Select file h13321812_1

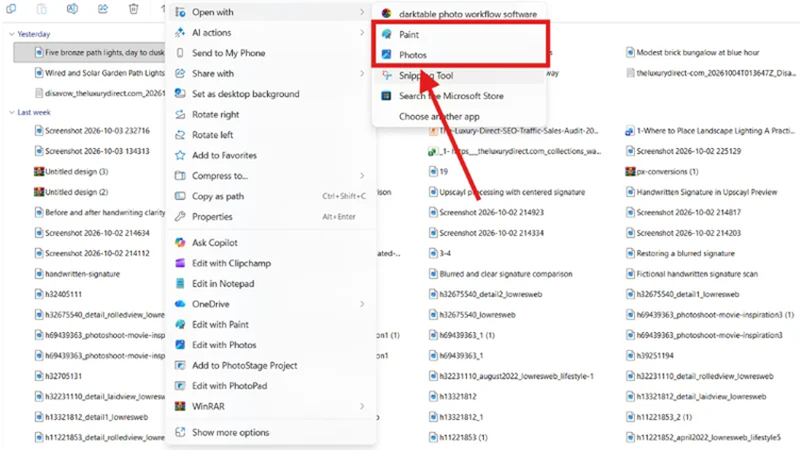(x=456, y=417)
